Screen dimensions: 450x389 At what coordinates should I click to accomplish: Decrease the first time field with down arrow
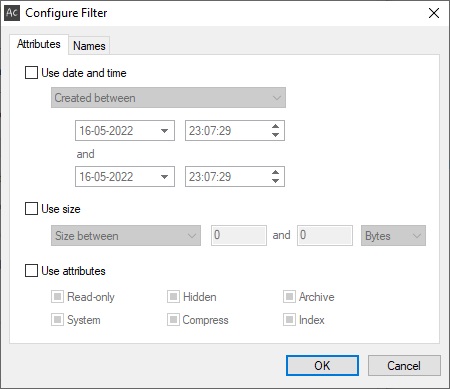275,135
